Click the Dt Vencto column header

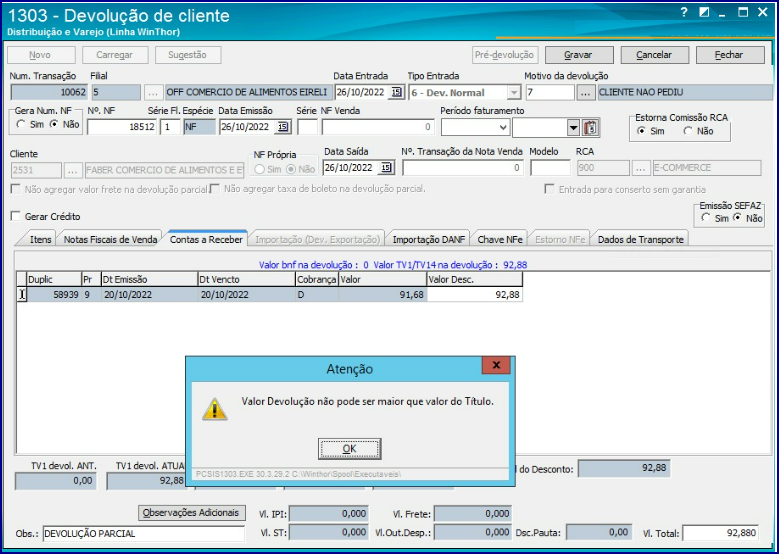point(246,279)
